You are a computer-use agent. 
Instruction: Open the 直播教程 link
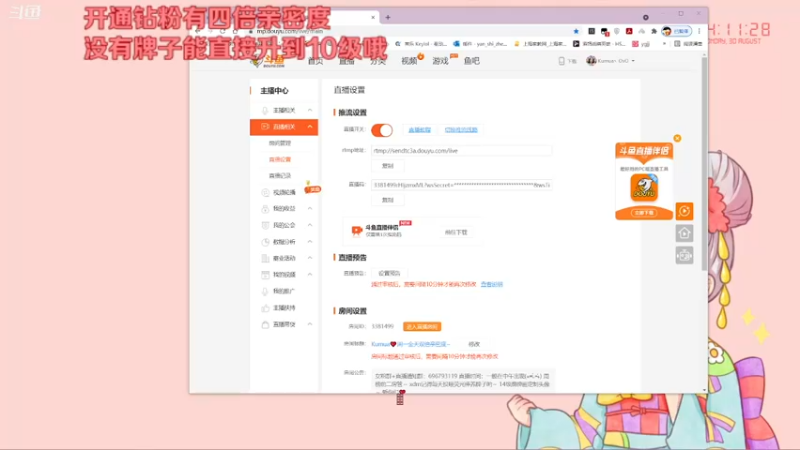tap(419, 130)
